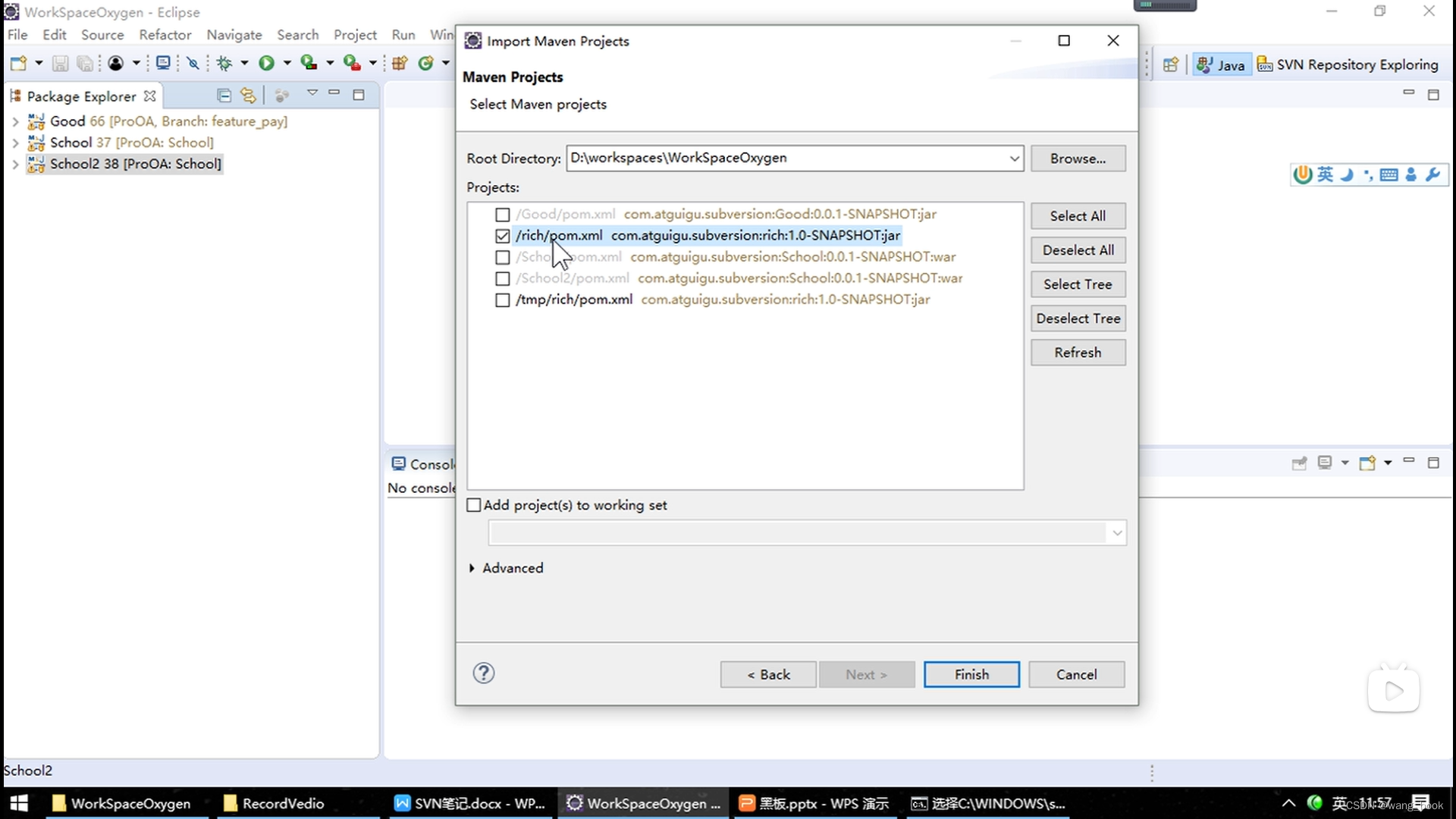The height and width of the screenshot is (819, 1456).
Task: Expand the School 37 project tree node
Action: point(15,143)
